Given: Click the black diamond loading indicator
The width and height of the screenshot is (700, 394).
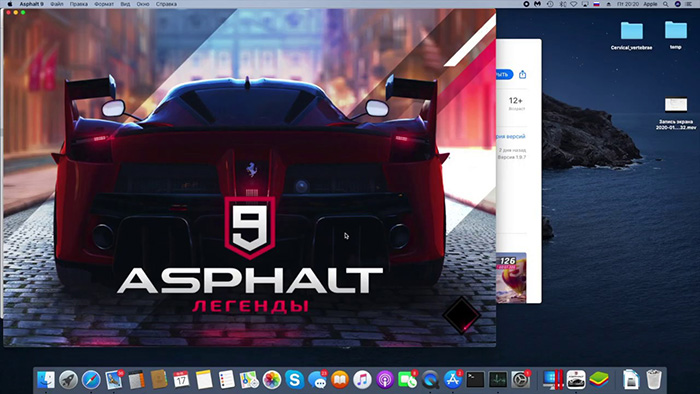Looking at the screenshot, I should point(462,315).
